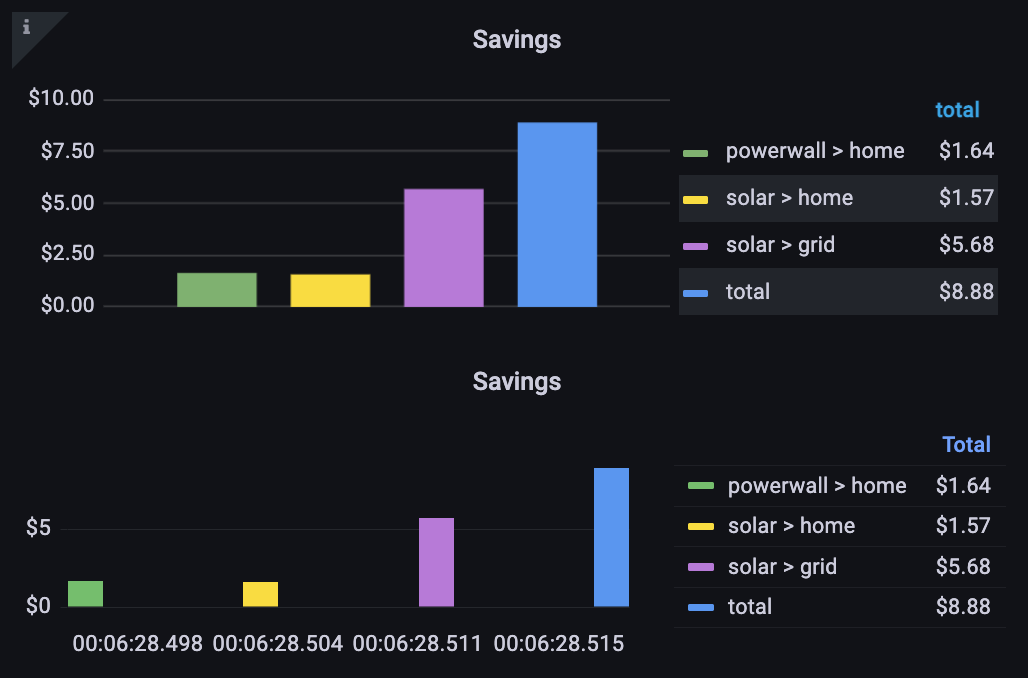Open the top Savings panel title menu
Image resolution: width=1028 pixels, height=678 pixels.
pos(516,39)
